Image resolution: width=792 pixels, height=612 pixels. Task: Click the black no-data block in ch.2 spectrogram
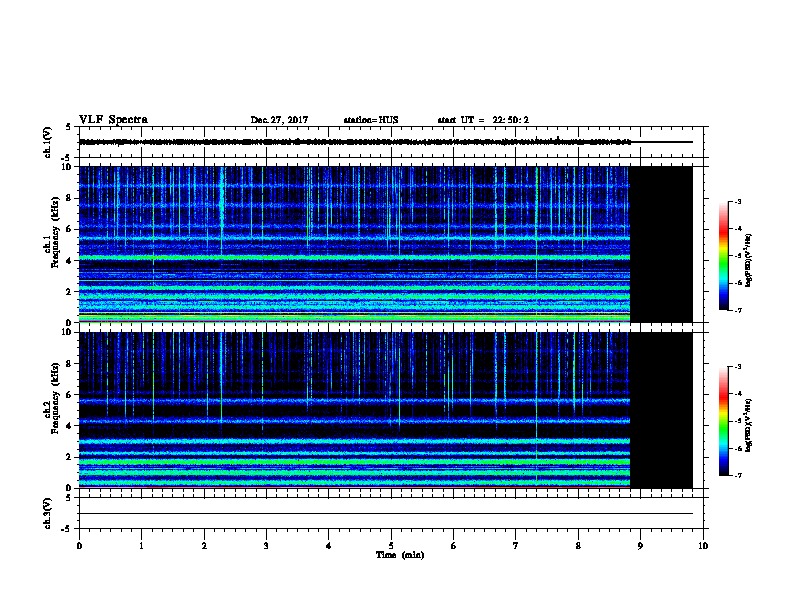(661, 410)
